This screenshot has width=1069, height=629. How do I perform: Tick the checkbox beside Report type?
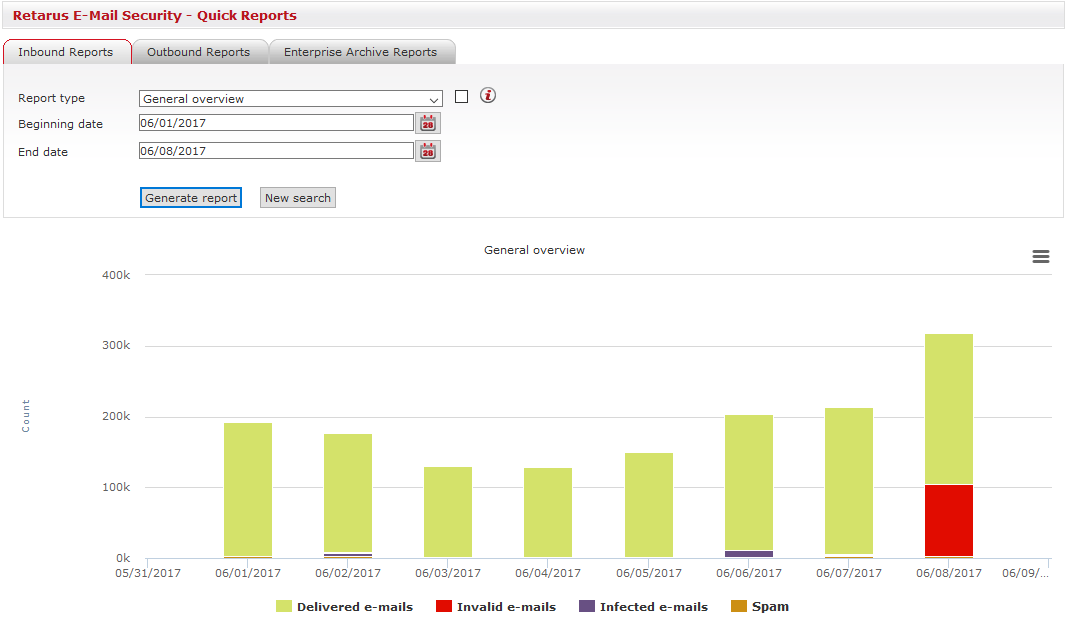coord(461,97)
